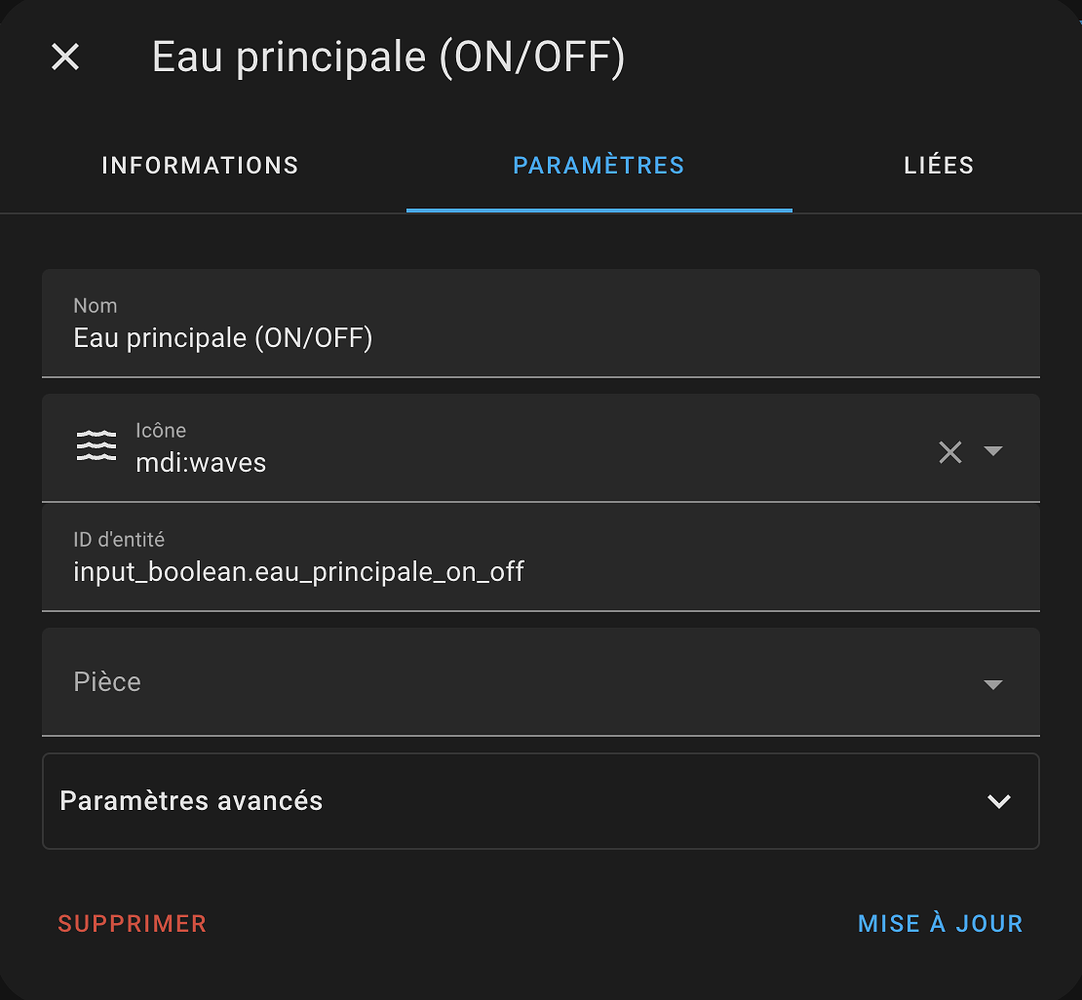Focus the ID d'entité input field
The width and height of the screenshot is (1082, 1000).
540,572
